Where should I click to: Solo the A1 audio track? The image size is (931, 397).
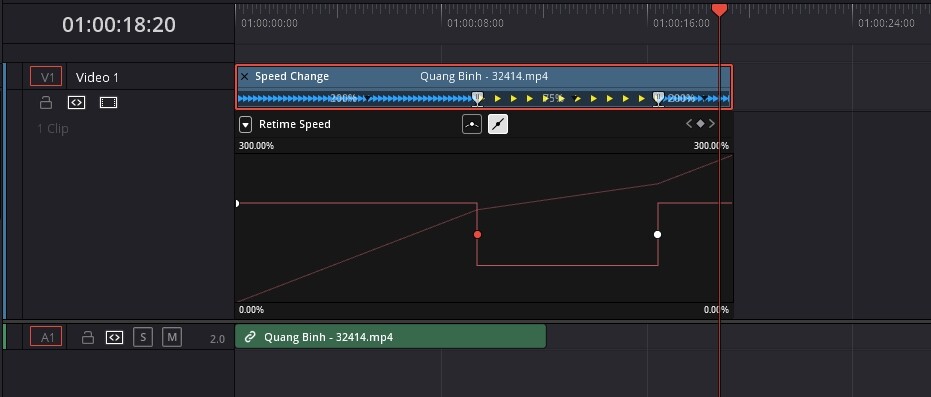(142, 338)
